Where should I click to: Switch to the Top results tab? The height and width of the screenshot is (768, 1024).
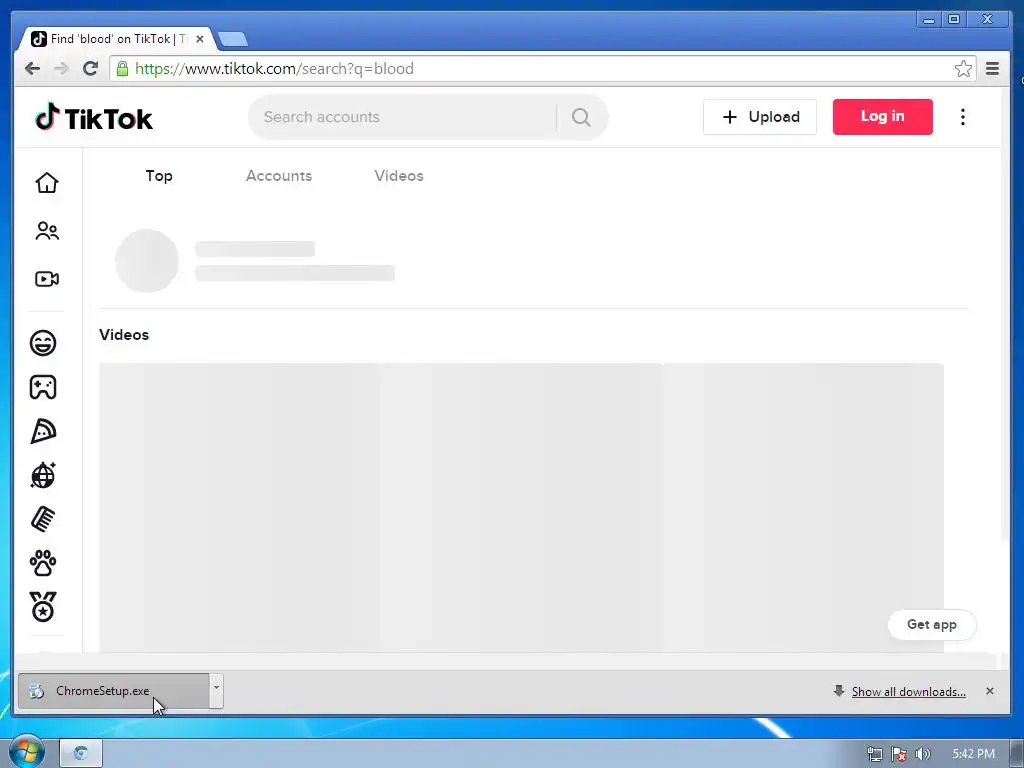tap(159, 176)
